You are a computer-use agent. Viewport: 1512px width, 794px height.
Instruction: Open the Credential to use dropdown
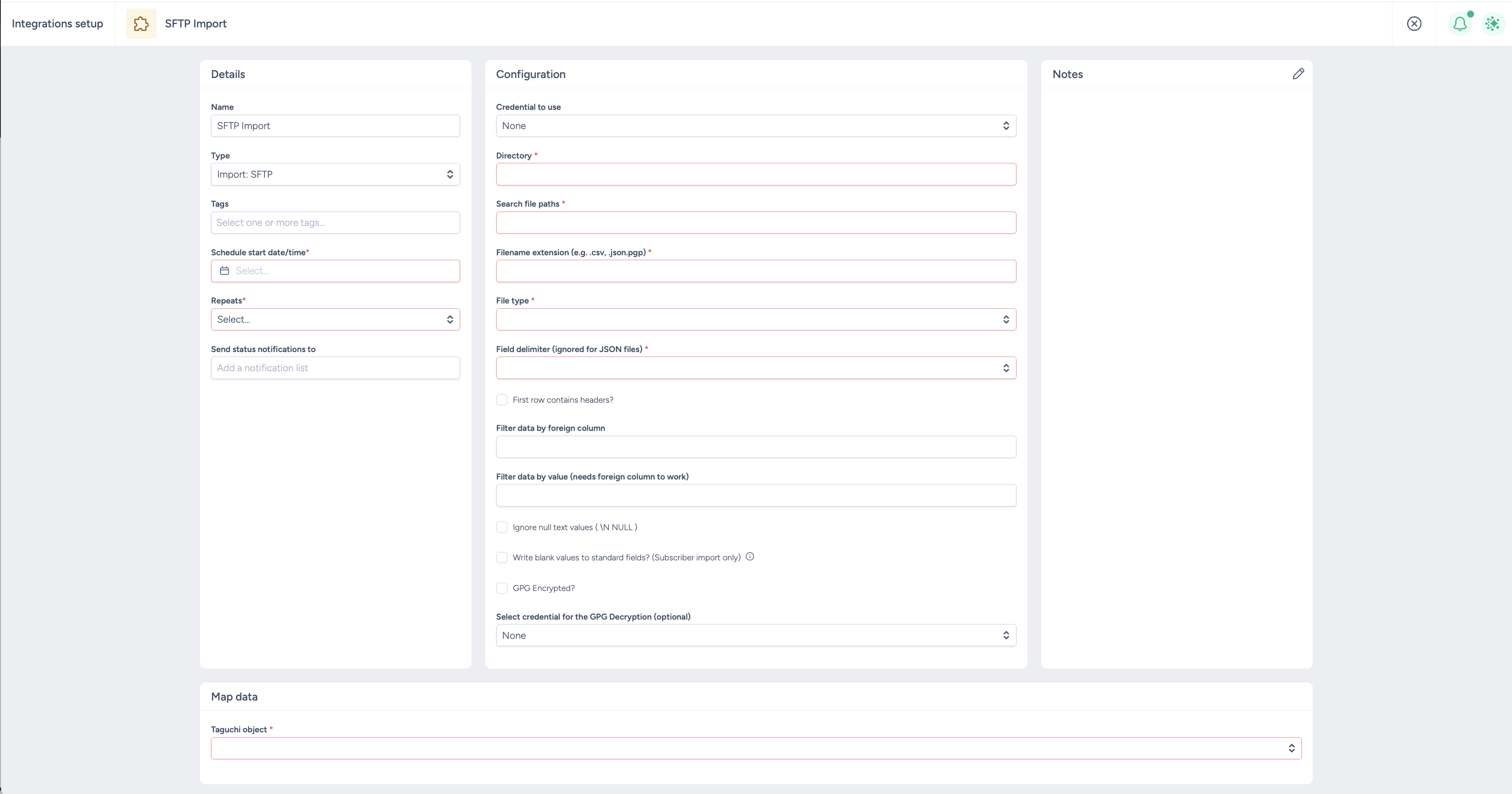tap(756, 126)
